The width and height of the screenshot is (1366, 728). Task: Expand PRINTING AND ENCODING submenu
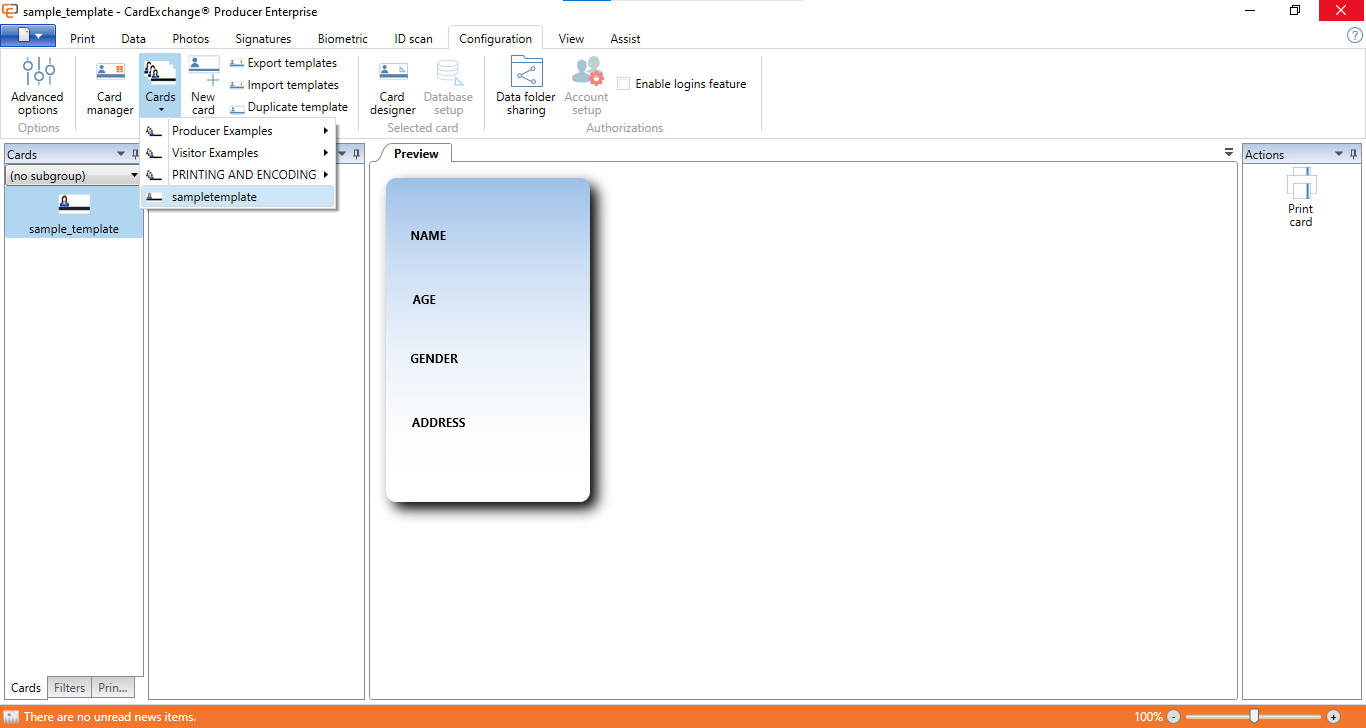(x=238, y=175)
